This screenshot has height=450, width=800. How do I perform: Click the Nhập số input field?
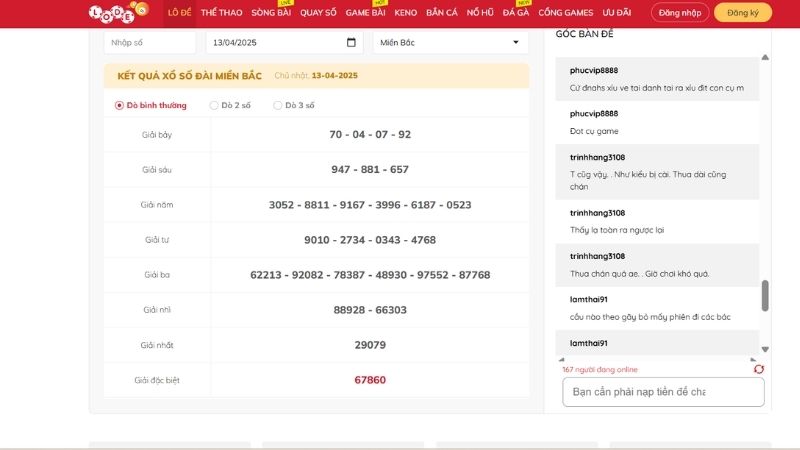click(x=150, y=43)
